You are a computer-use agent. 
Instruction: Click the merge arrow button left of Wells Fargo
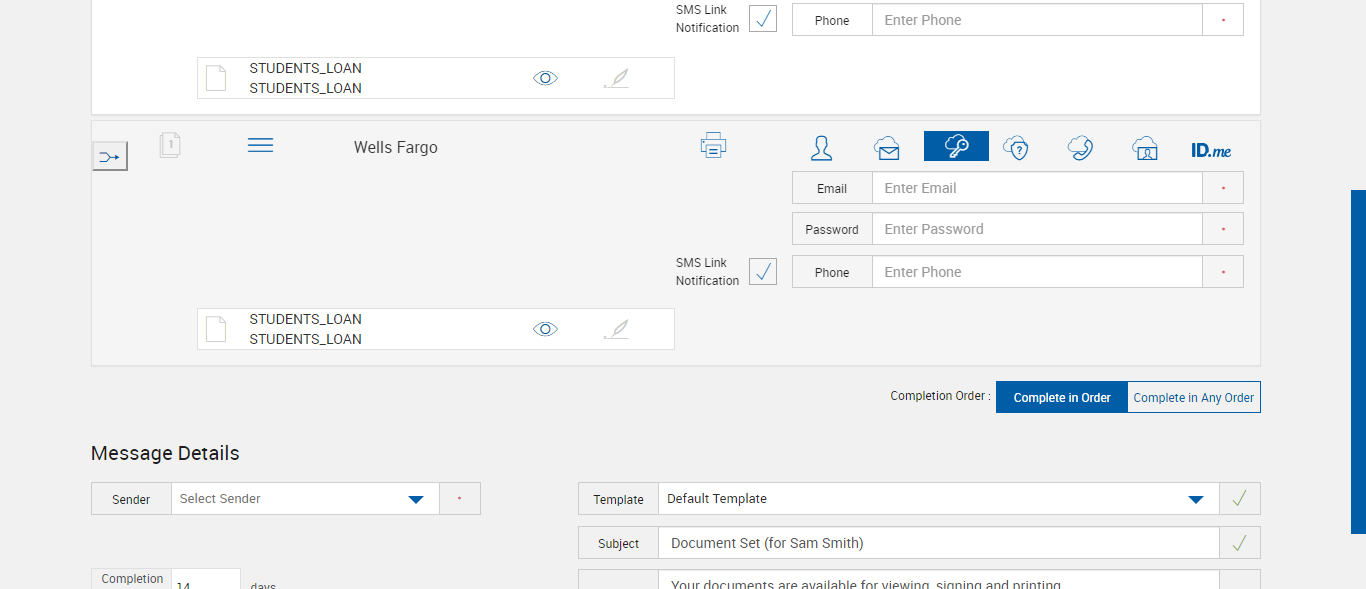(x=110, y=156)
